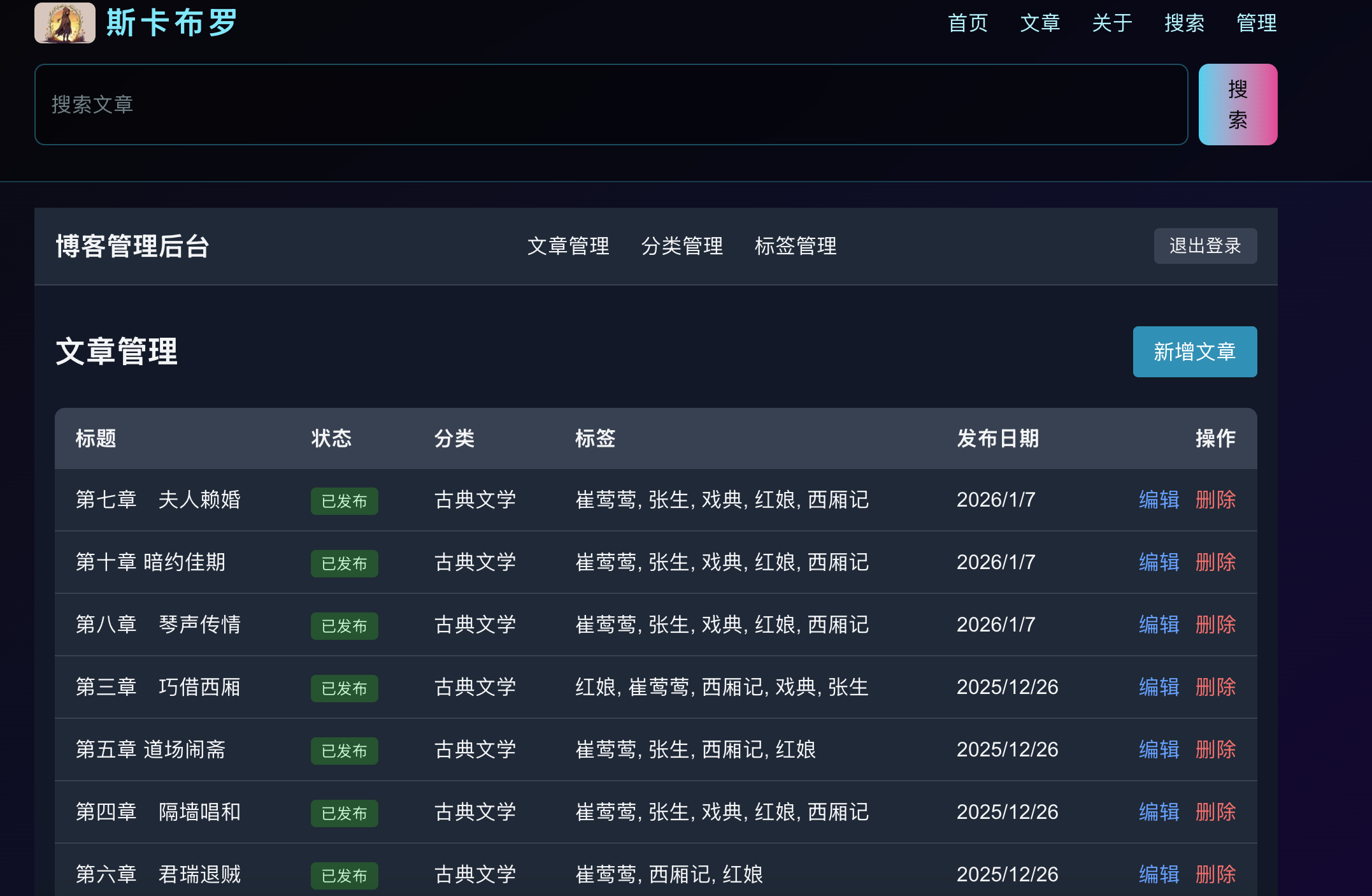Viewport: 1372px width, 896px height.
Task: Click the 退出登录 logout button
Action: (1204, 246)
